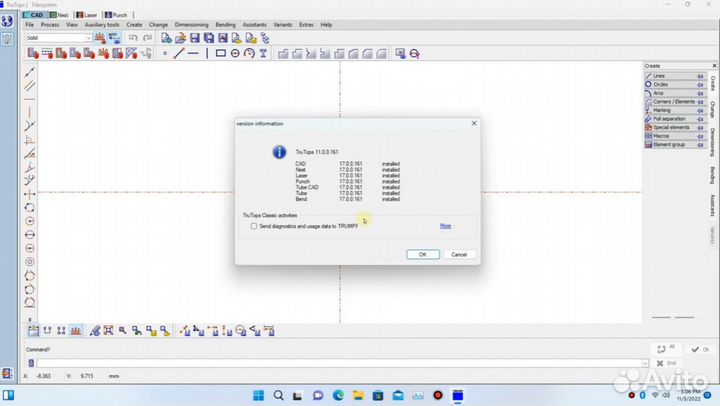Switch to the Nest module tab
This screenshot has height=406, width=720.
point(59,15)
